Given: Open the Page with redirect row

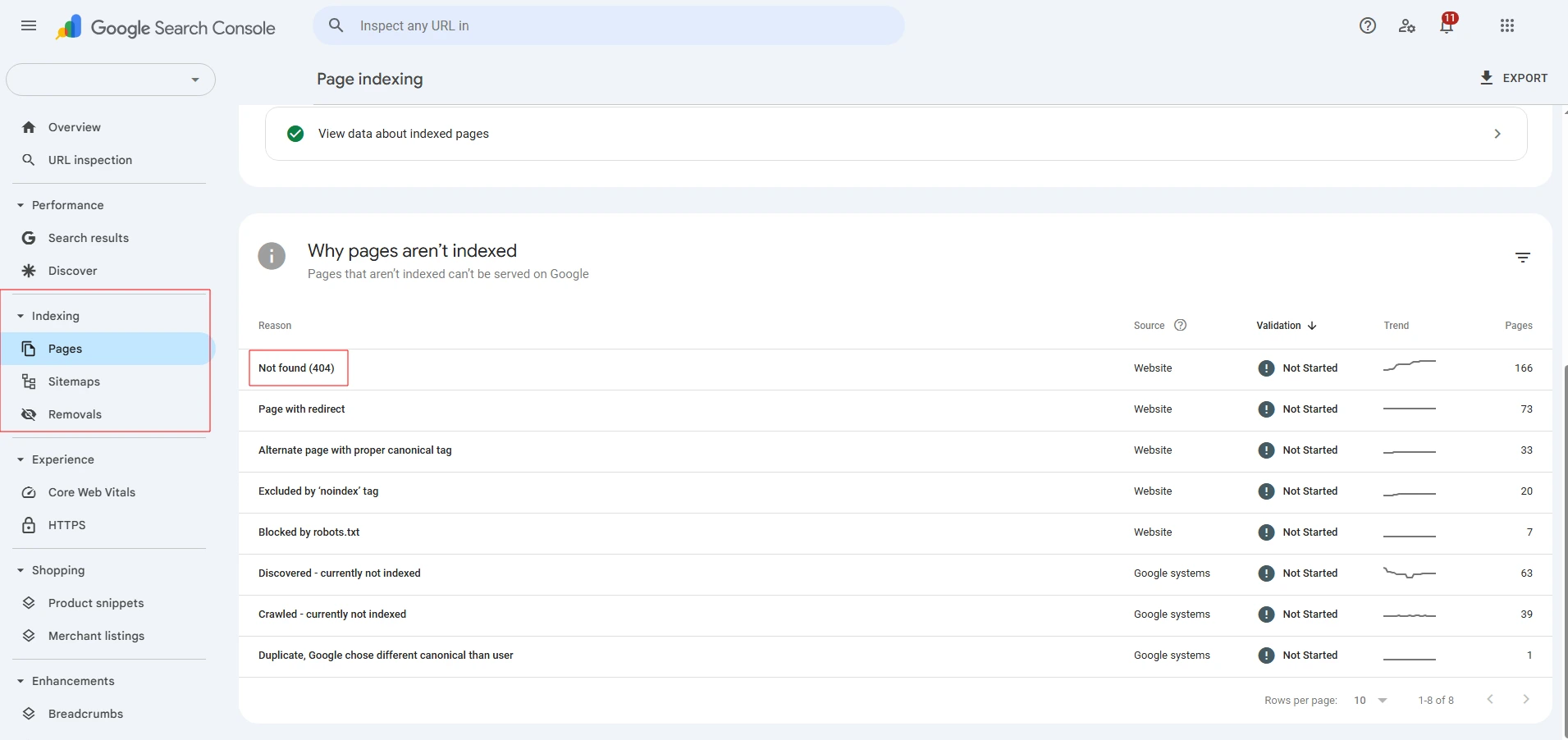Looking at the screenshot, I should click(x=895, y=409).
